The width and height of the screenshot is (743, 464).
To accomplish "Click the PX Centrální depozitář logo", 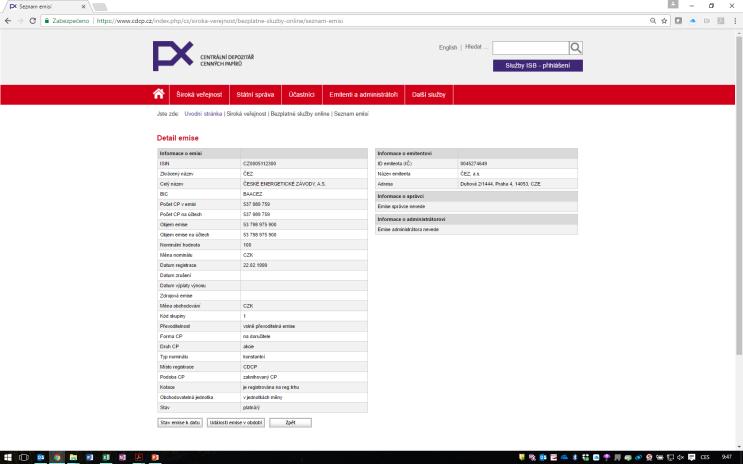I will tap(203, 56).
